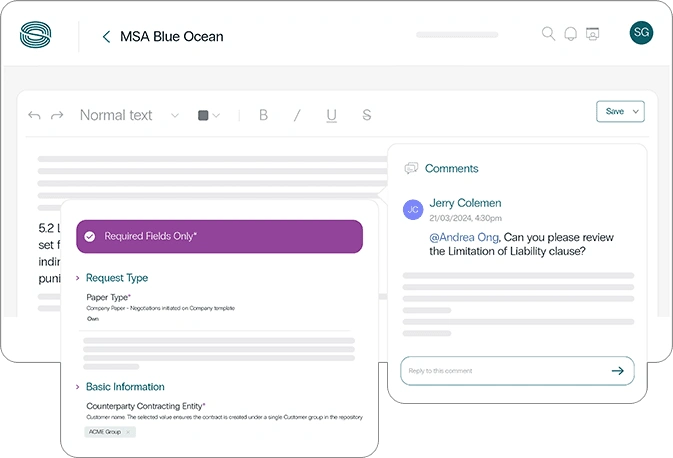This screenshot has height=458, width=673.
Task: Click the company logo icon
Action: pos(37,36)
